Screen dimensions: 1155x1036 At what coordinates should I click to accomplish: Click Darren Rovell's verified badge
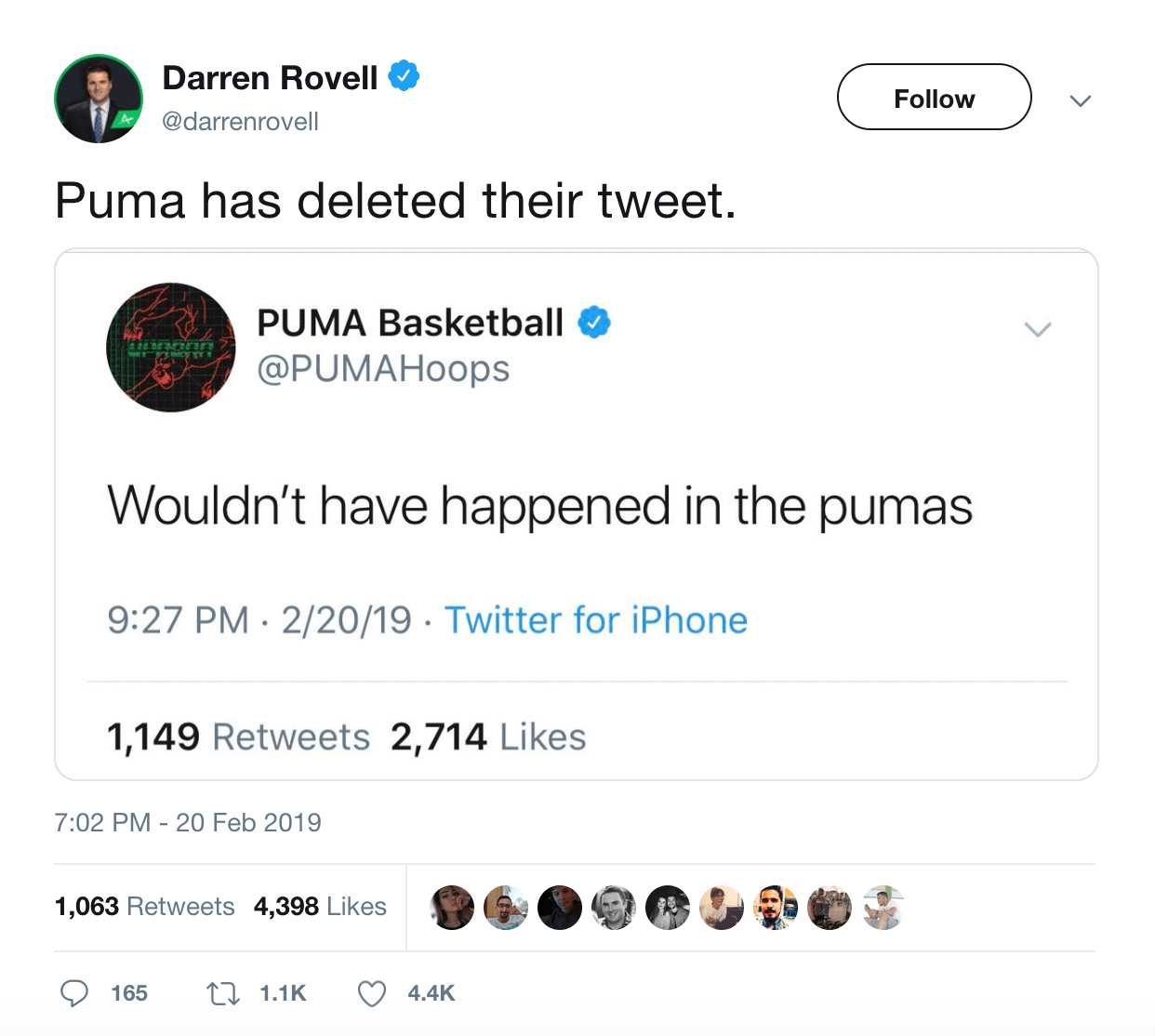[x=404, y=75]
